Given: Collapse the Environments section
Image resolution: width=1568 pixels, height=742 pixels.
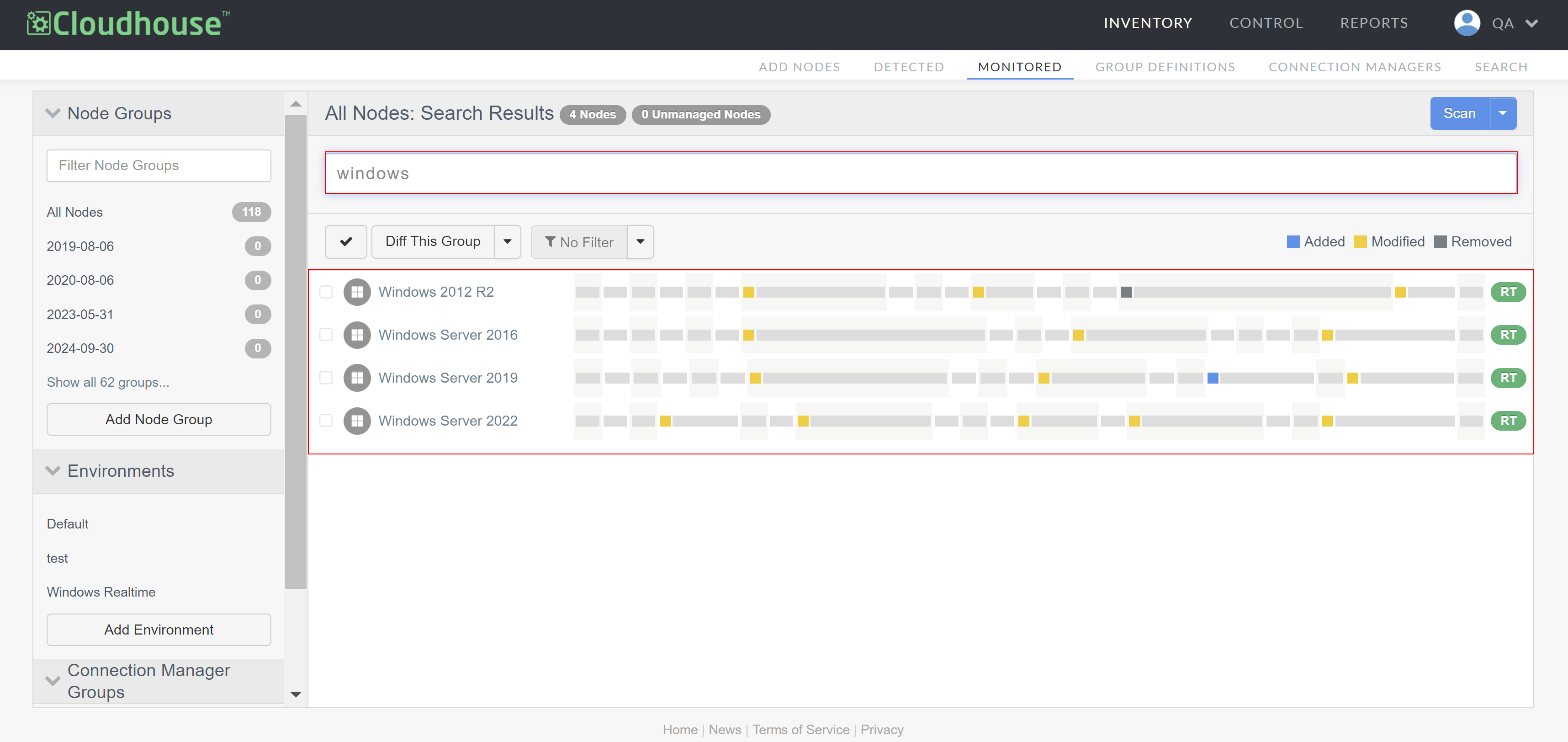Looking at the screenshot, I should pos(53,471).
